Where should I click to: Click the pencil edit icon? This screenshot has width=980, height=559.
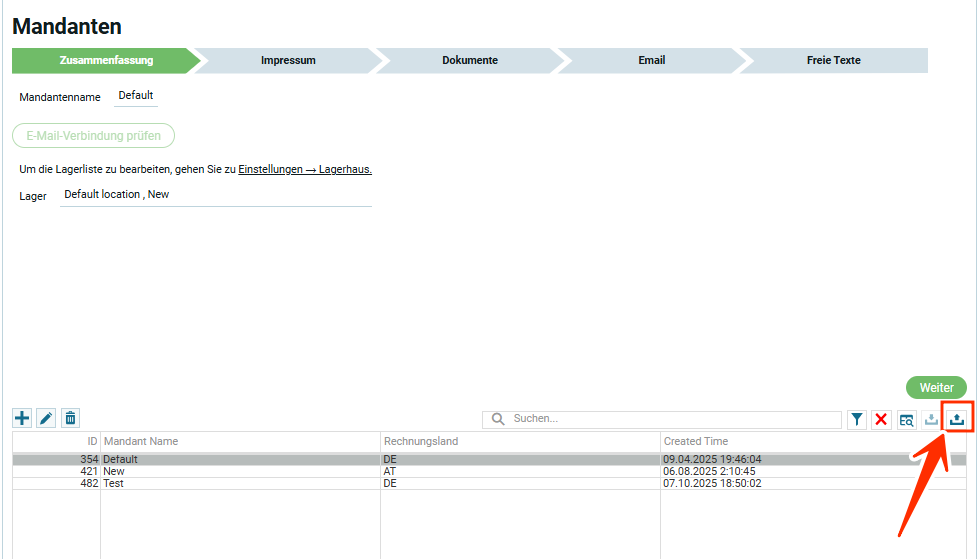[x=46, y=418]
